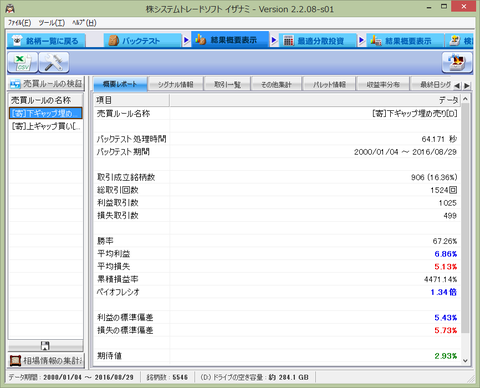Click the blue 6.86% average profit value

tap(446, 254)
